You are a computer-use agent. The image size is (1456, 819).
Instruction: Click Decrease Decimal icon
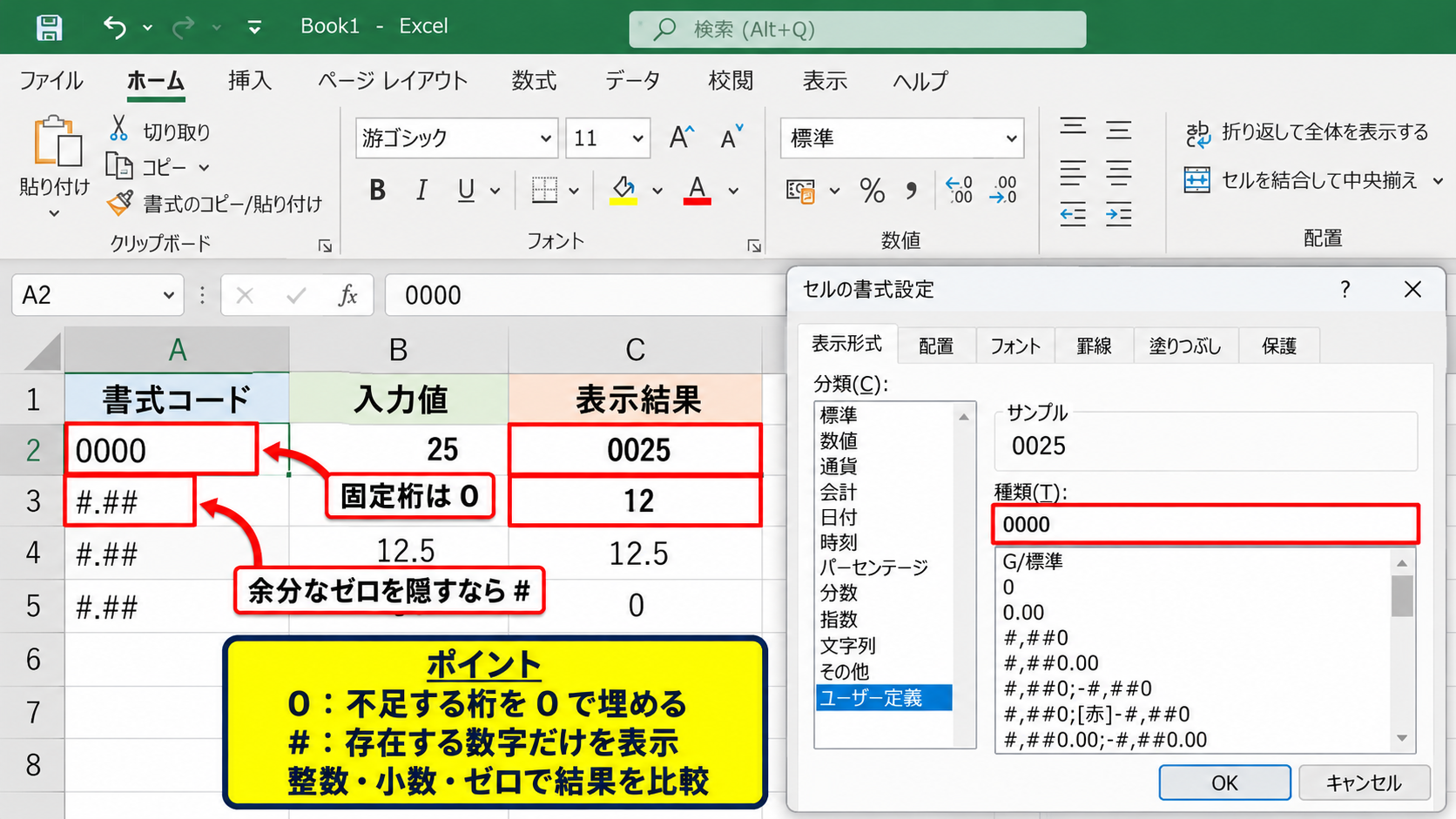tap(1003, 190)
